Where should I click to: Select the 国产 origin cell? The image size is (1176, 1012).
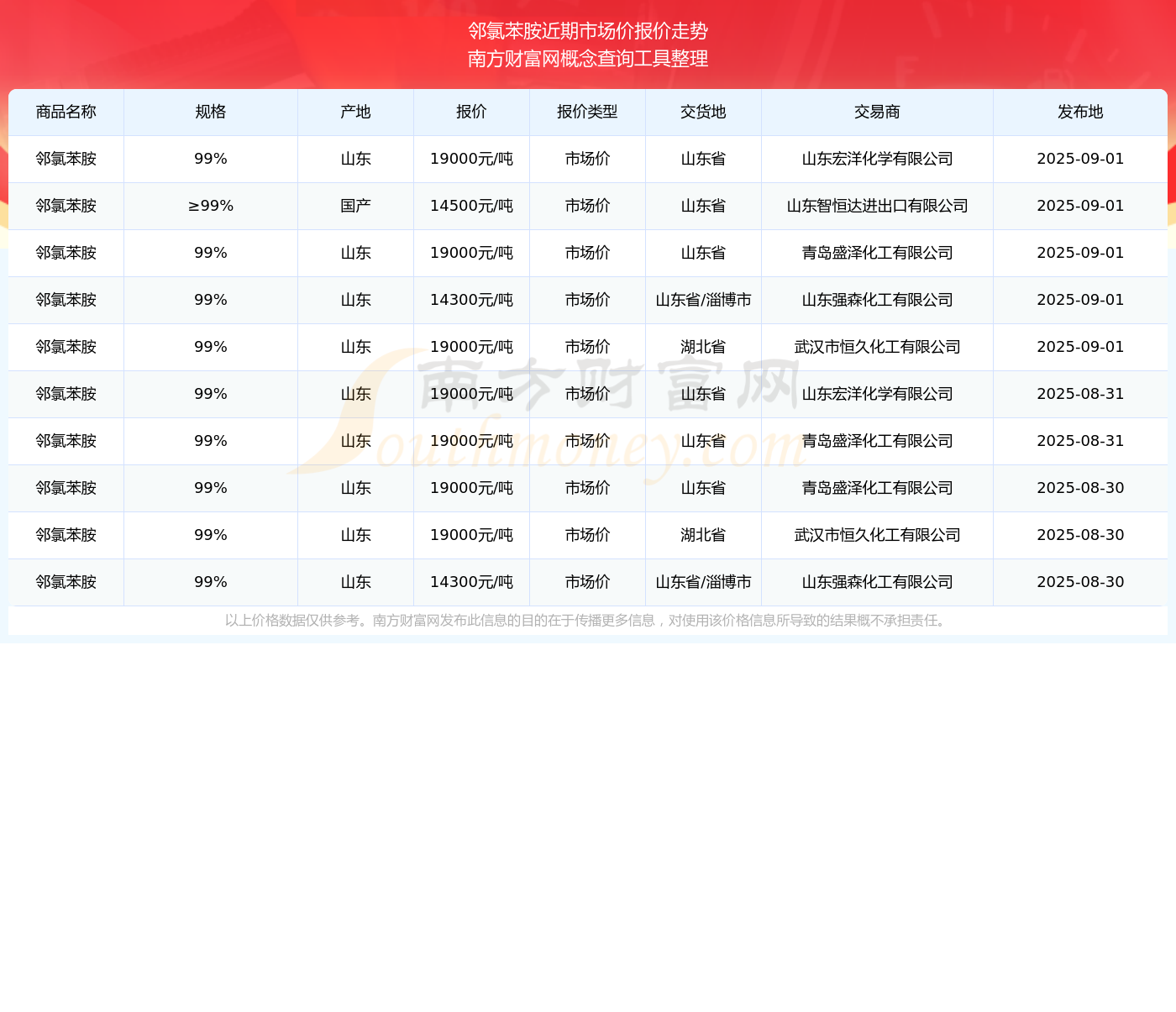click(356, 206)
